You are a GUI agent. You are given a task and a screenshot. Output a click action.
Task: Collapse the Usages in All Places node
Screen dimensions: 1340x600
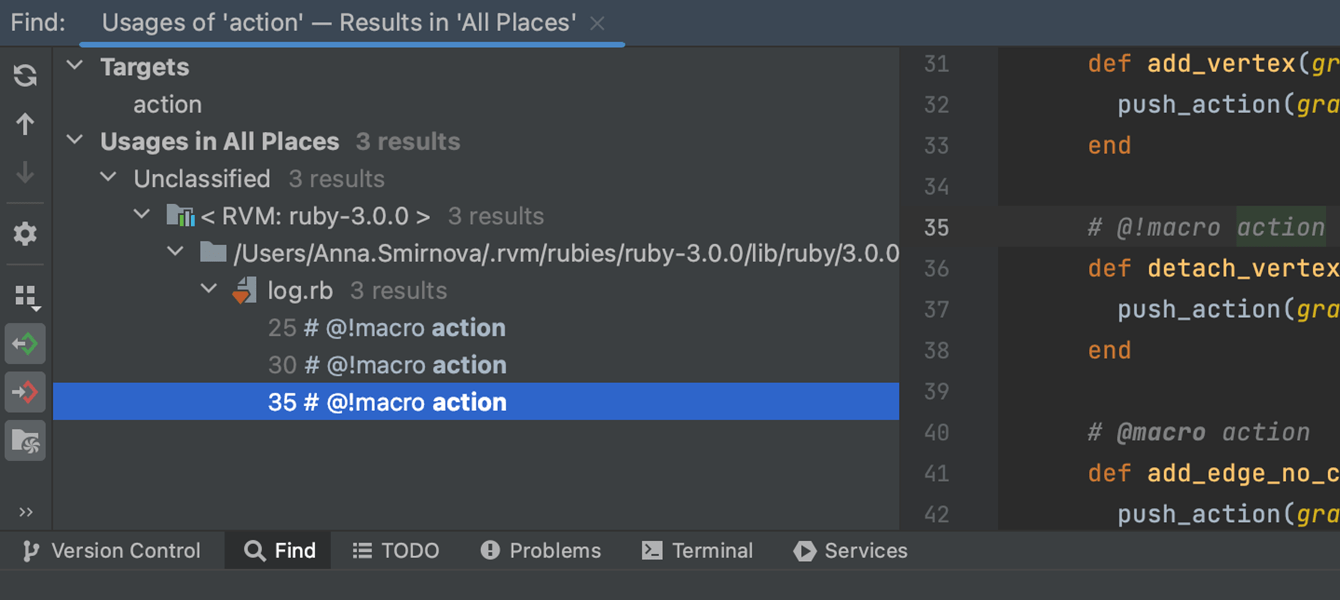pyautogui.click(x=75, y=141)
